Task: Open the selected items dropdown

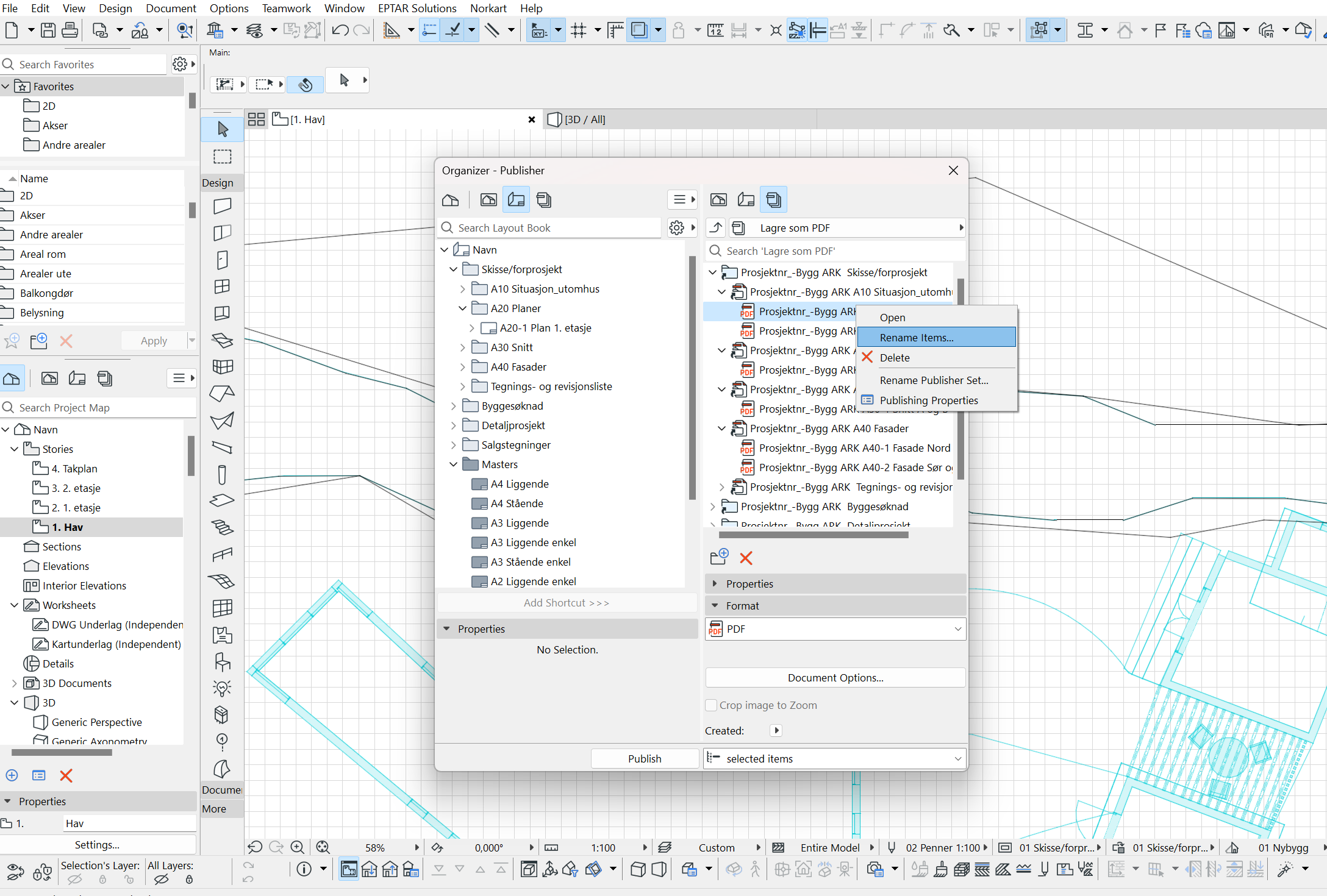Action: [835, 759]
